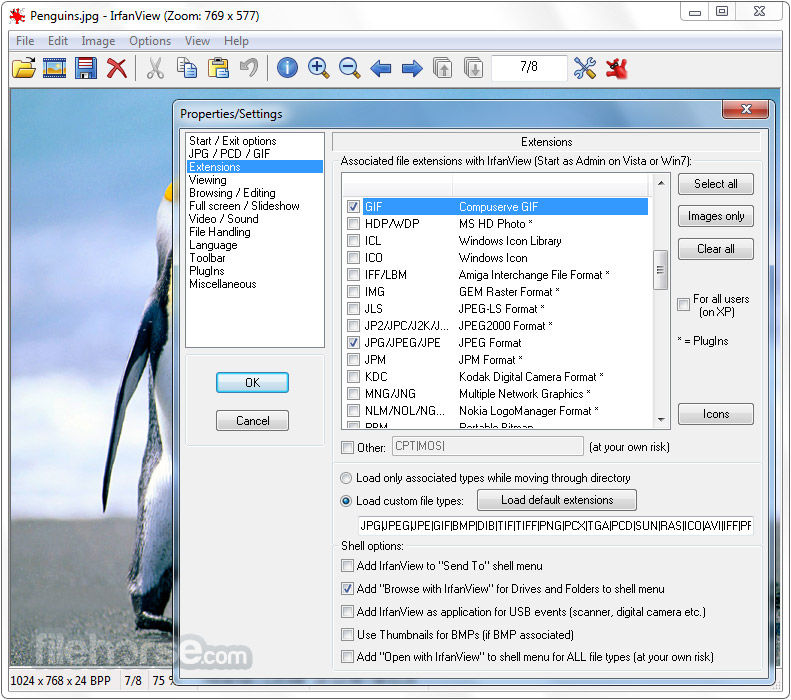Click the Copy icon in toolbar
Image resolution: width=791 pixels, height=700 pixels.
tap(187, 68)
